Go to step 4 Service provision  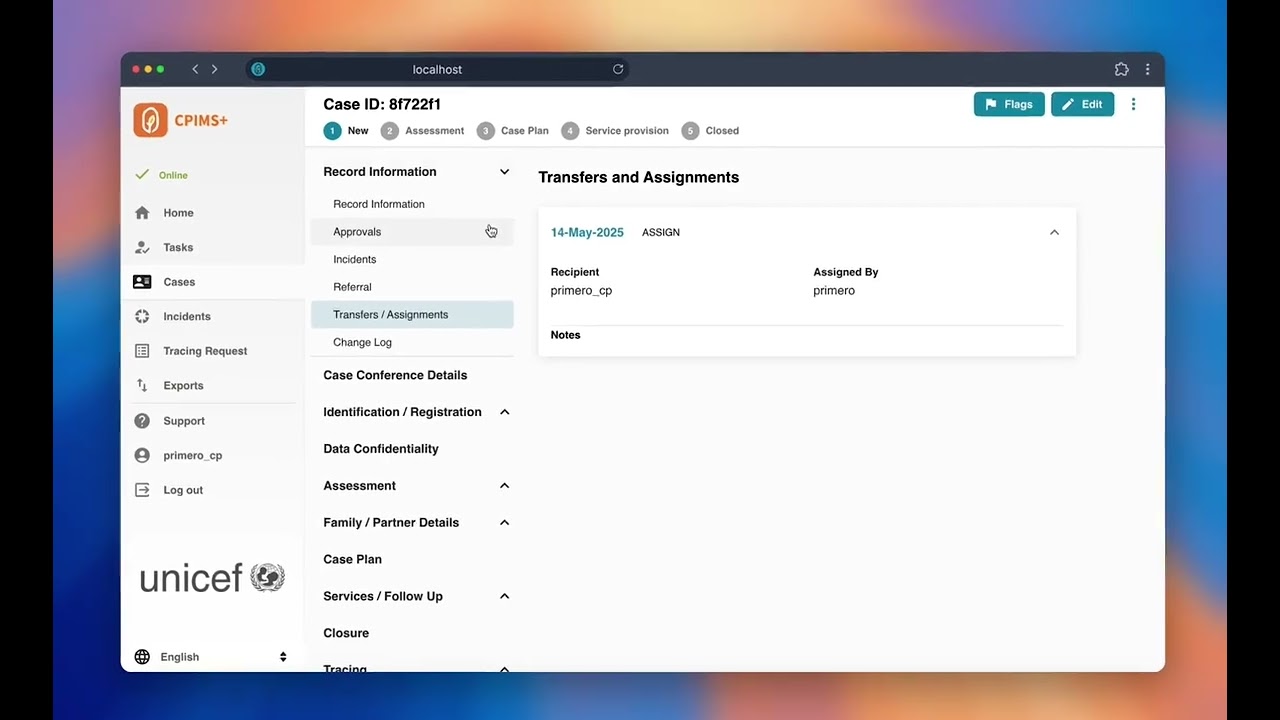click(615, 131)
